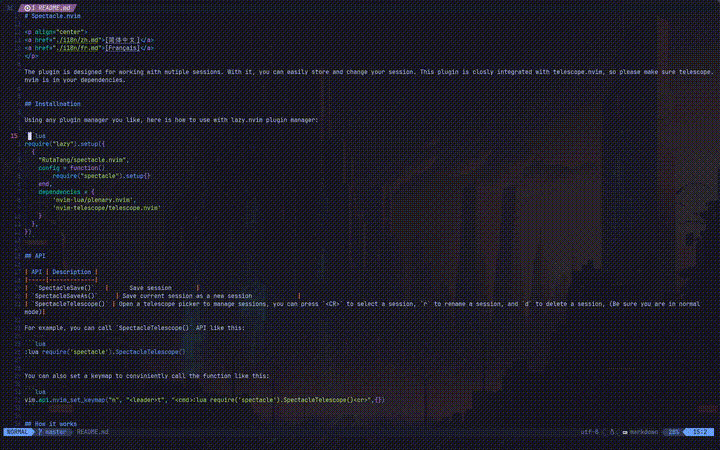Click the '## API' heading
Screen dimensions: 720x450
pyautogui.click(x=35, y=256)
